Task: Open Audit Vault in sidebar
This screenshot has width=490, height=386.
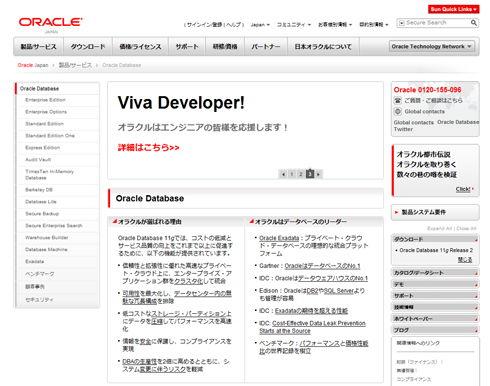Action: pyautogui.click(x=38, y=160)
